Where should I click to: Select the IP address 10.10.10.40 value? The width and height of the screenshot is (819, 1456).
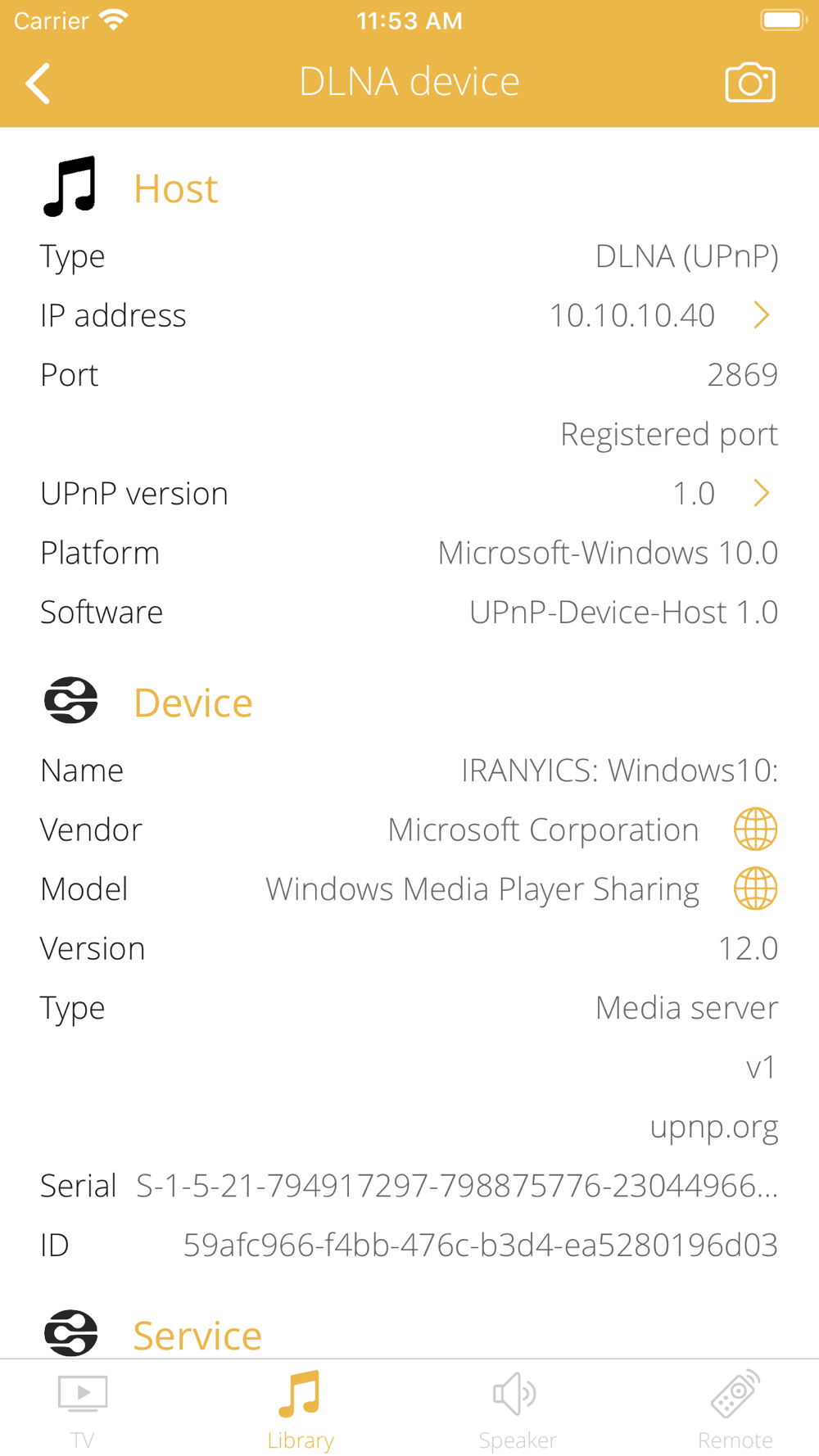632,315
